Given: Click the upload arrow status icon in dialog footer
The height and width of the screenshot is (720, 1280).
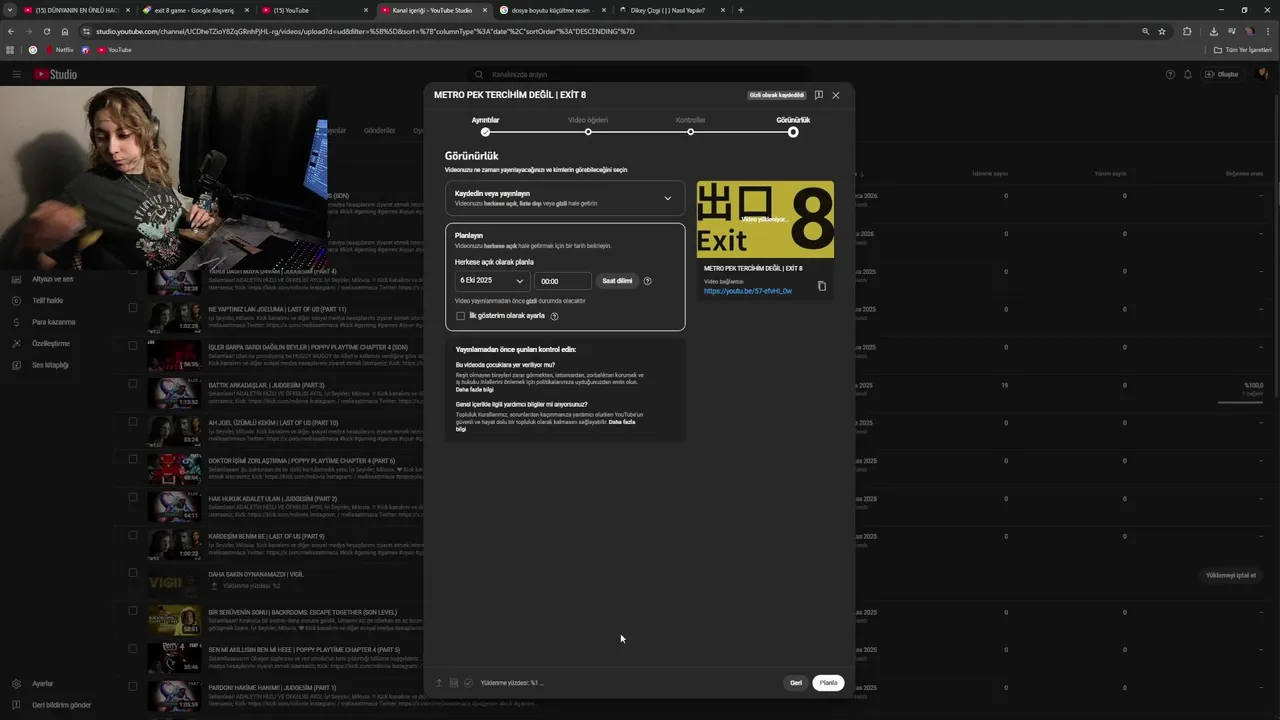Looking at the screenshot, I should coord(438,683).
